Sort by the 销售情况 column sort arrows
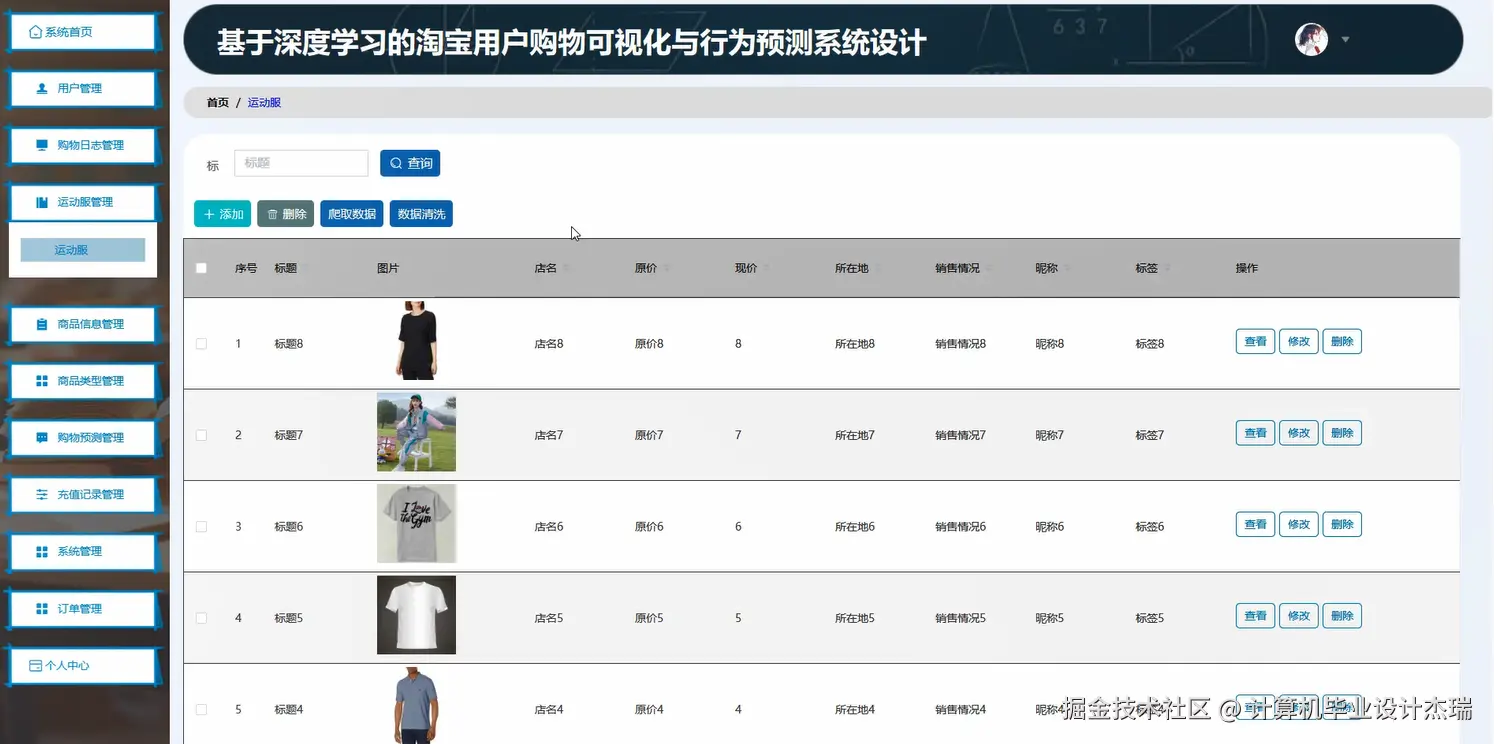The image size is (1494, 744). click(x=990, y=268)
